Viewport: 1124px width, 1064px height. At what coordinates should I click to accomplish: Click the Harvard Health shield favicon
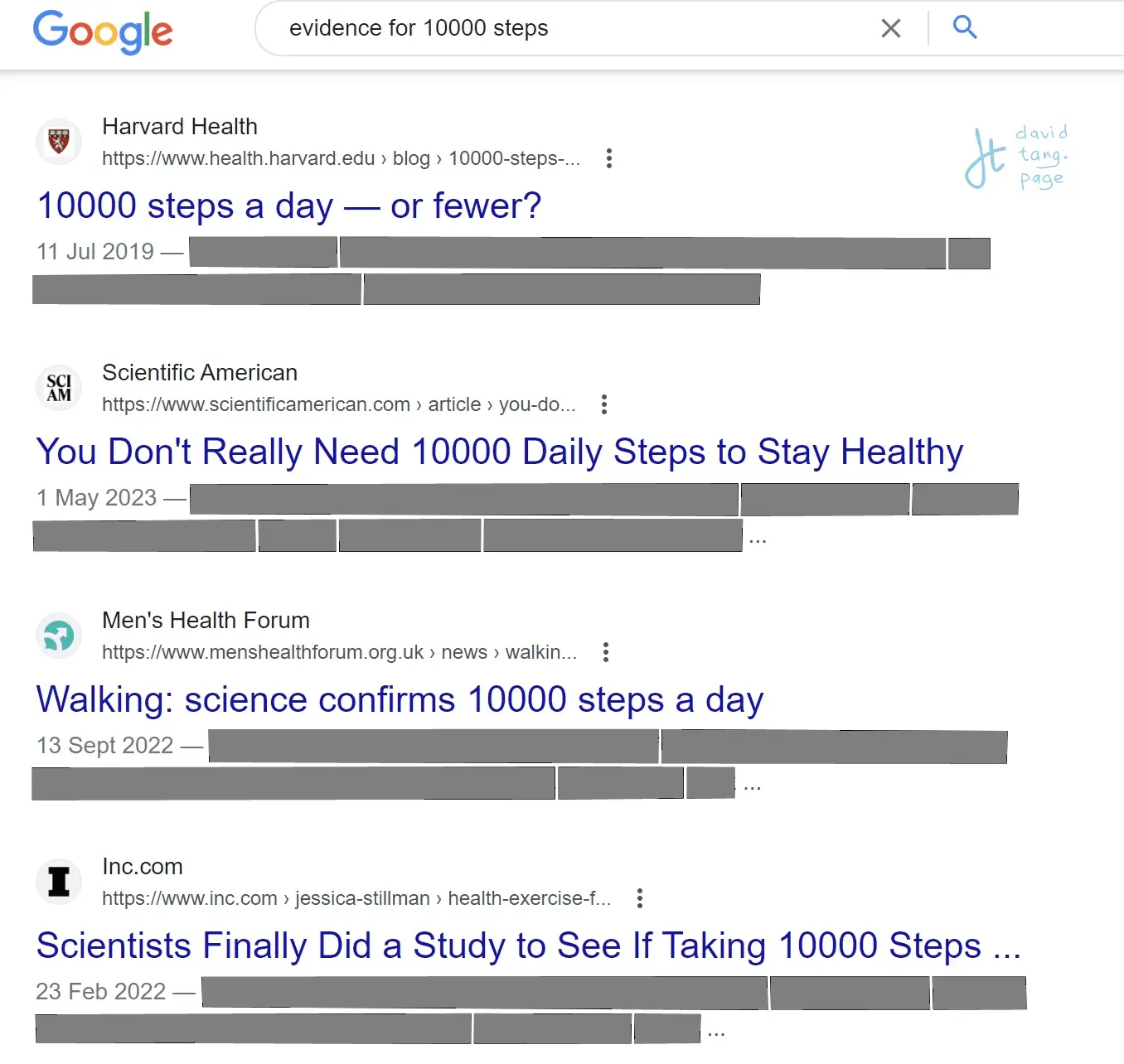coord(59,141)
